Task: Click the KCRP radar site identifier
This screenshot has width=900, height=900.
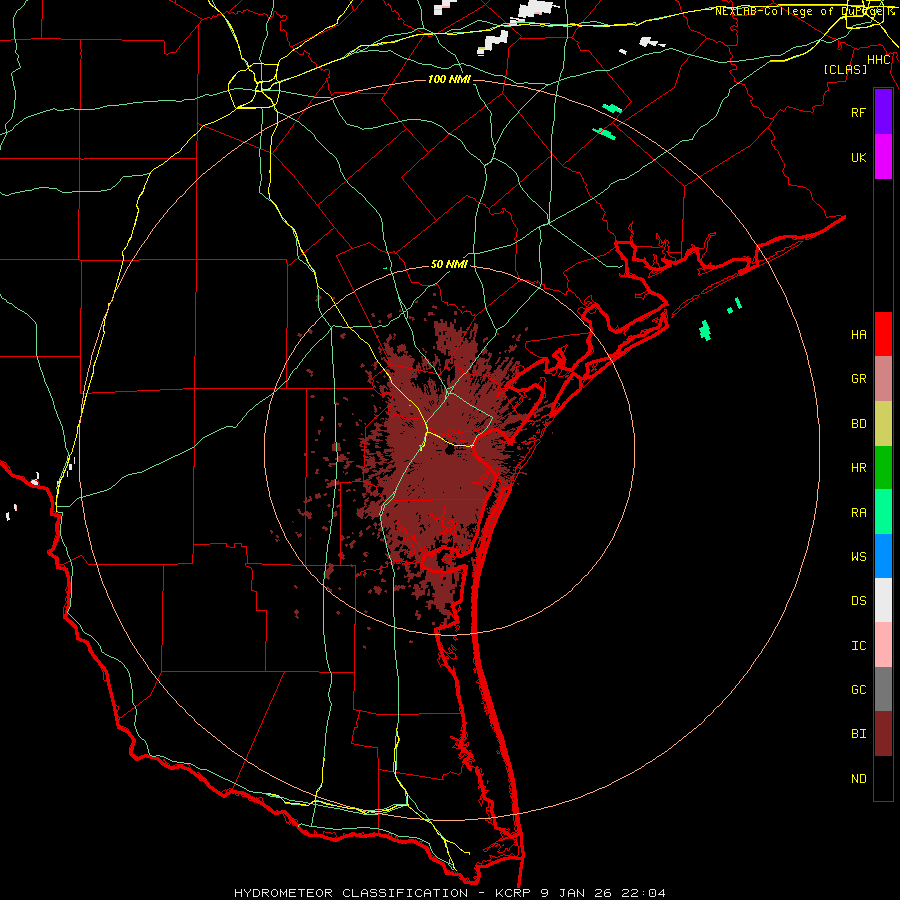Action: [514, 893]
